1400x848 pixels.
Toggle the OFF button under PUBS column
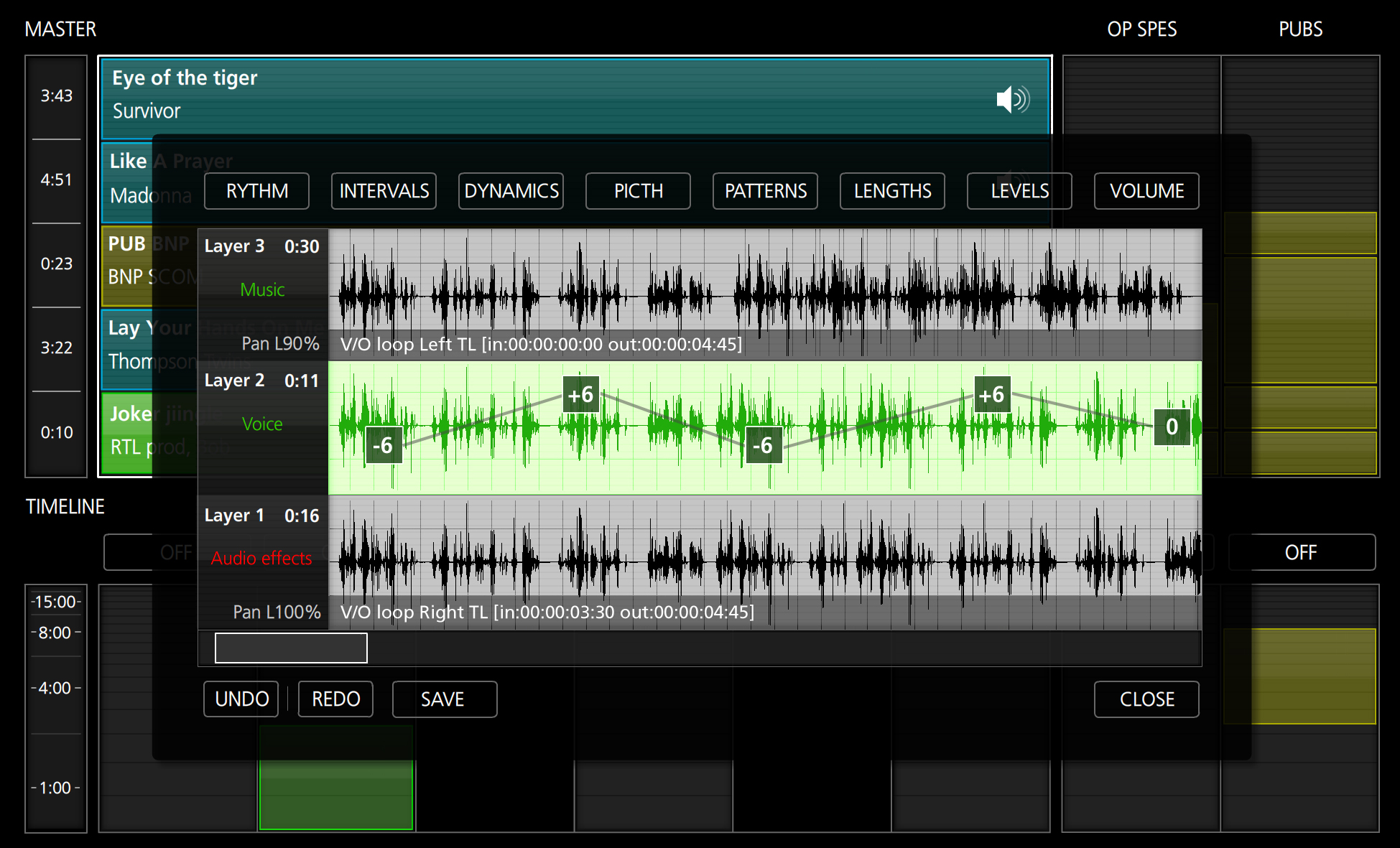[x=1302, y=552]
